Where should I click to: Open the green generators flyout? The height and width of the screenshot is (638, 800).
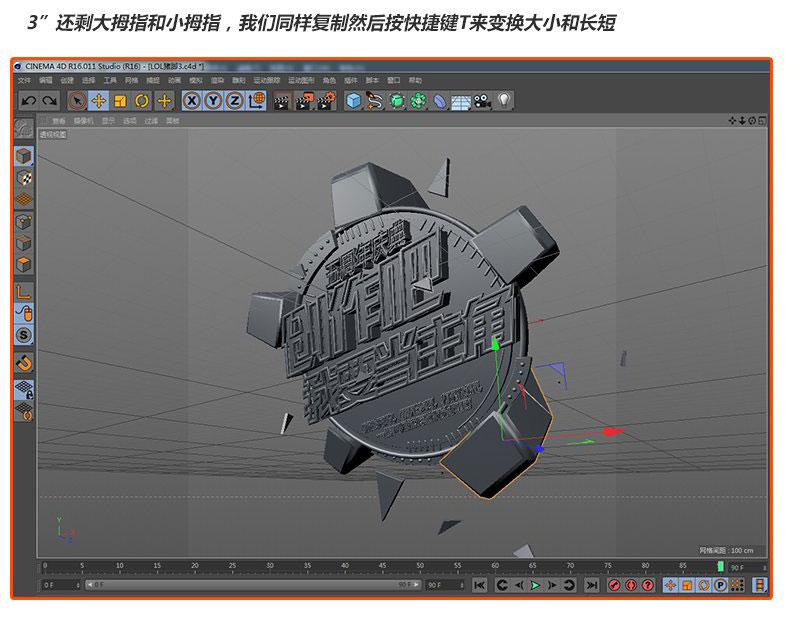[396, 101]
